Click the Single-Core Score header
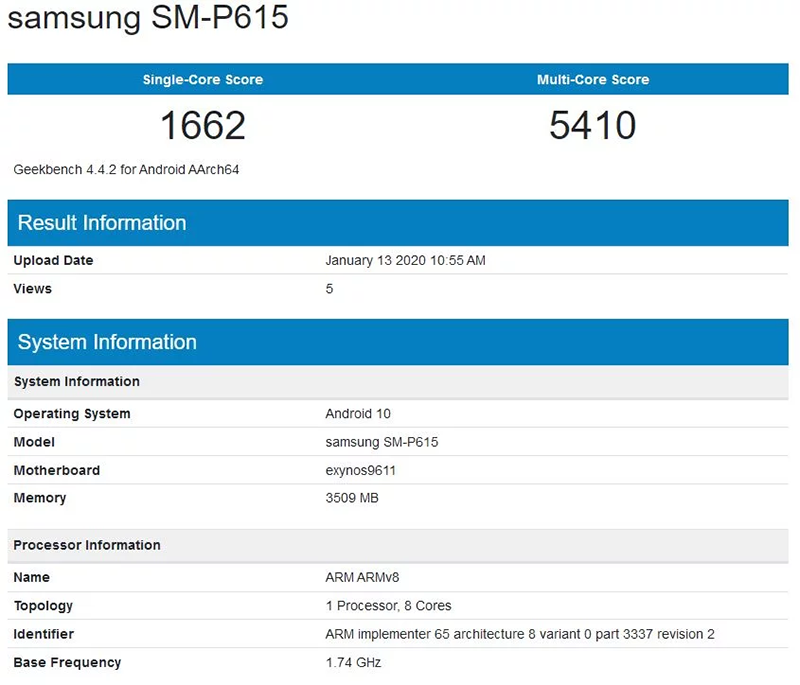The image size is (800, 685). point(203,80)
